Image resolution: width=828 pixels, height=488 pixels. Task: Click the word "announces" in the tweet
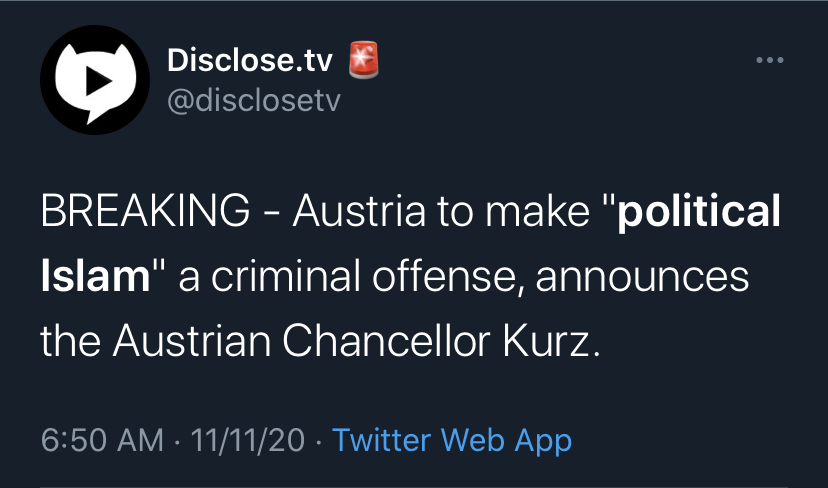tap(642, 277)
